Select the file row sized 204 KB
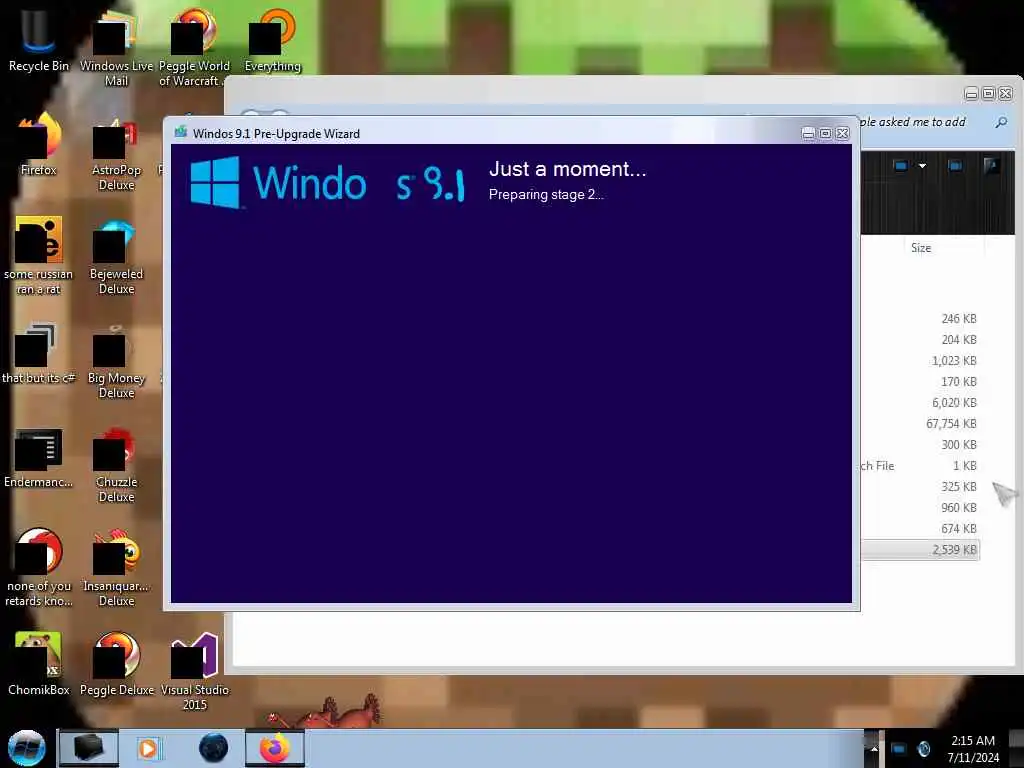The image size is (1024, 768). [x=920, y=340]
